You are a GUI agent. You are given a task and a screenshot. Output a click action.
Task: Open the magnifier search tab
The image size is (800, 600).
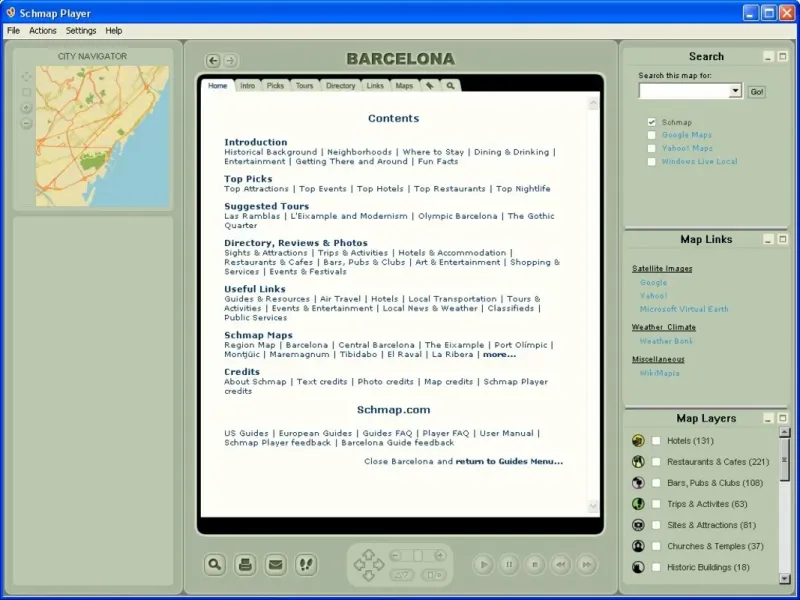450,86
